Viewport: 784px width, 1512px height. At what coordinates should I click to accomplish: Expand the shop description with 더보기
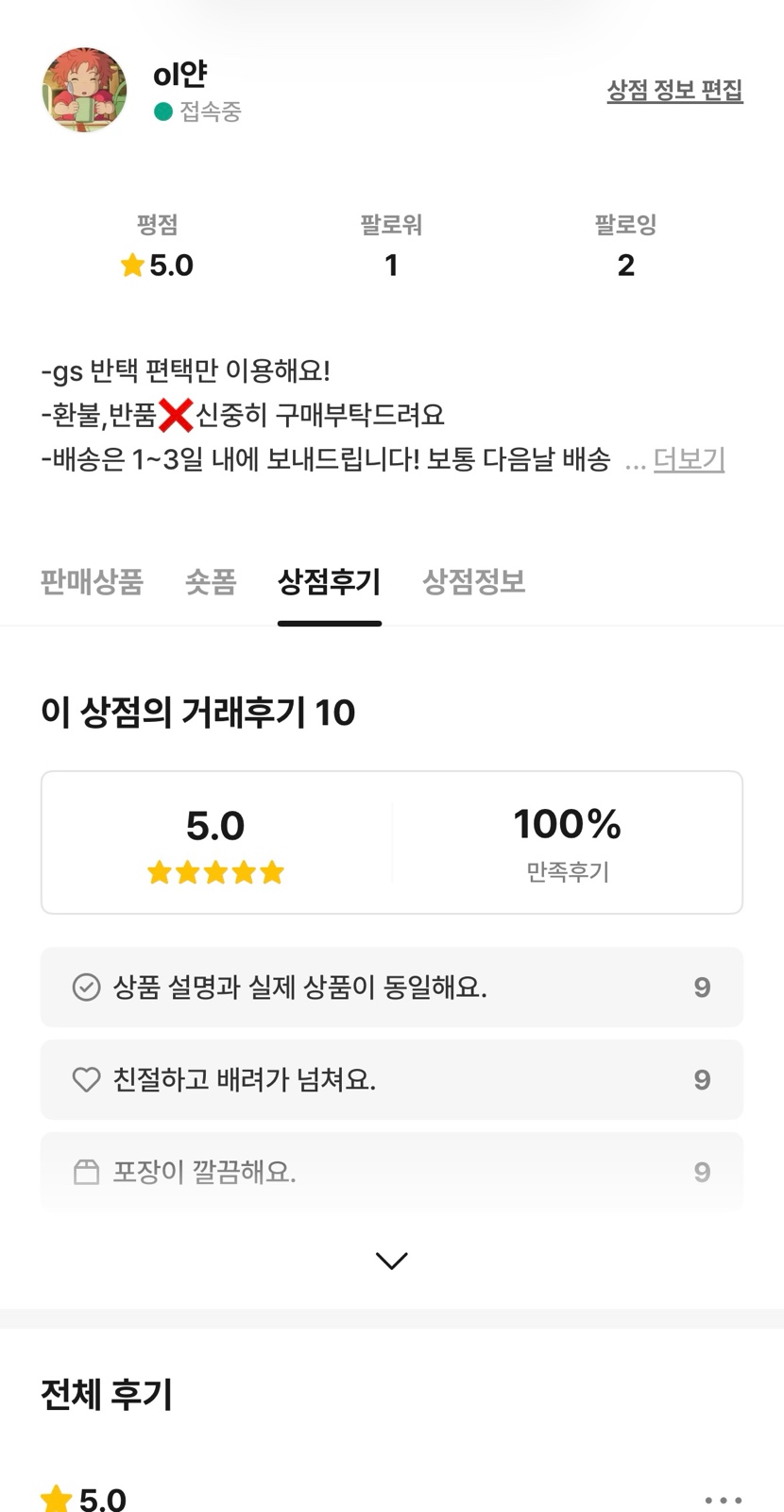click(689, 460)
